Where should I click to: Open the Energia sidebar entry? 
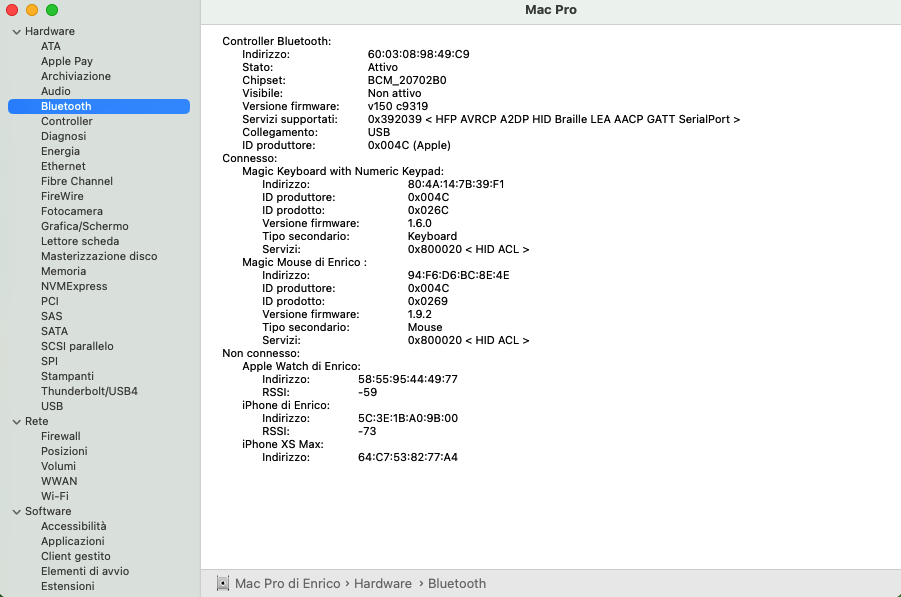click(x=60, y=151)
